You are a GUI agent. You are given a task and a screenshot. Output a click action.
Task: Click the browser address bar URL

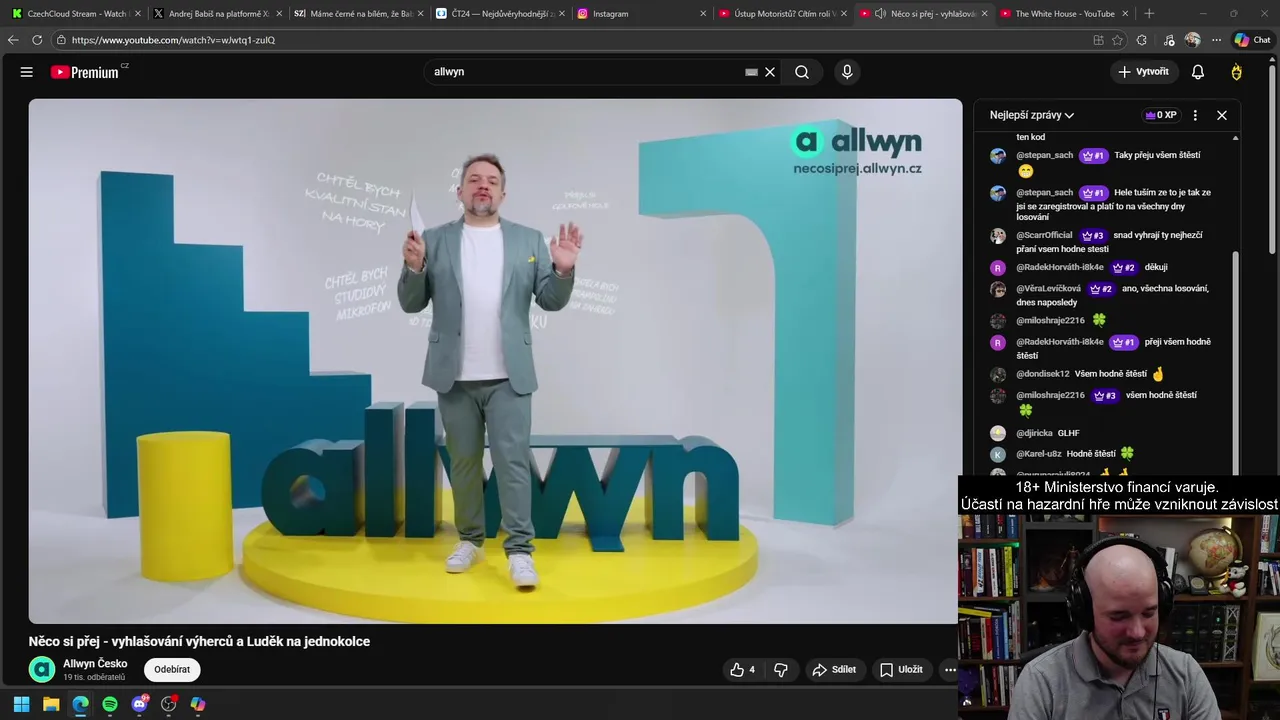pyautogui.click(x=173, y=40)
